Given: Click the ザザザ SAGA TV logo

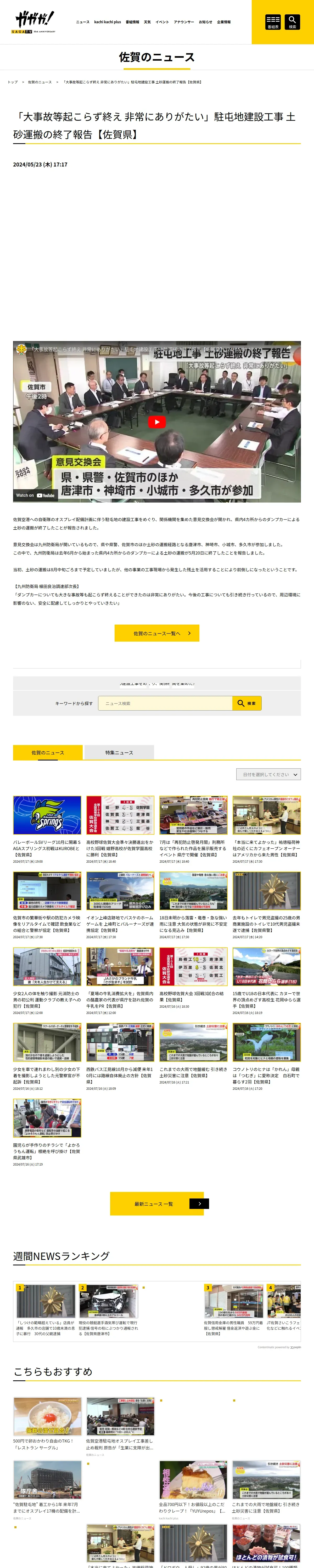Looking at the screenshot, I should point(33,22).
